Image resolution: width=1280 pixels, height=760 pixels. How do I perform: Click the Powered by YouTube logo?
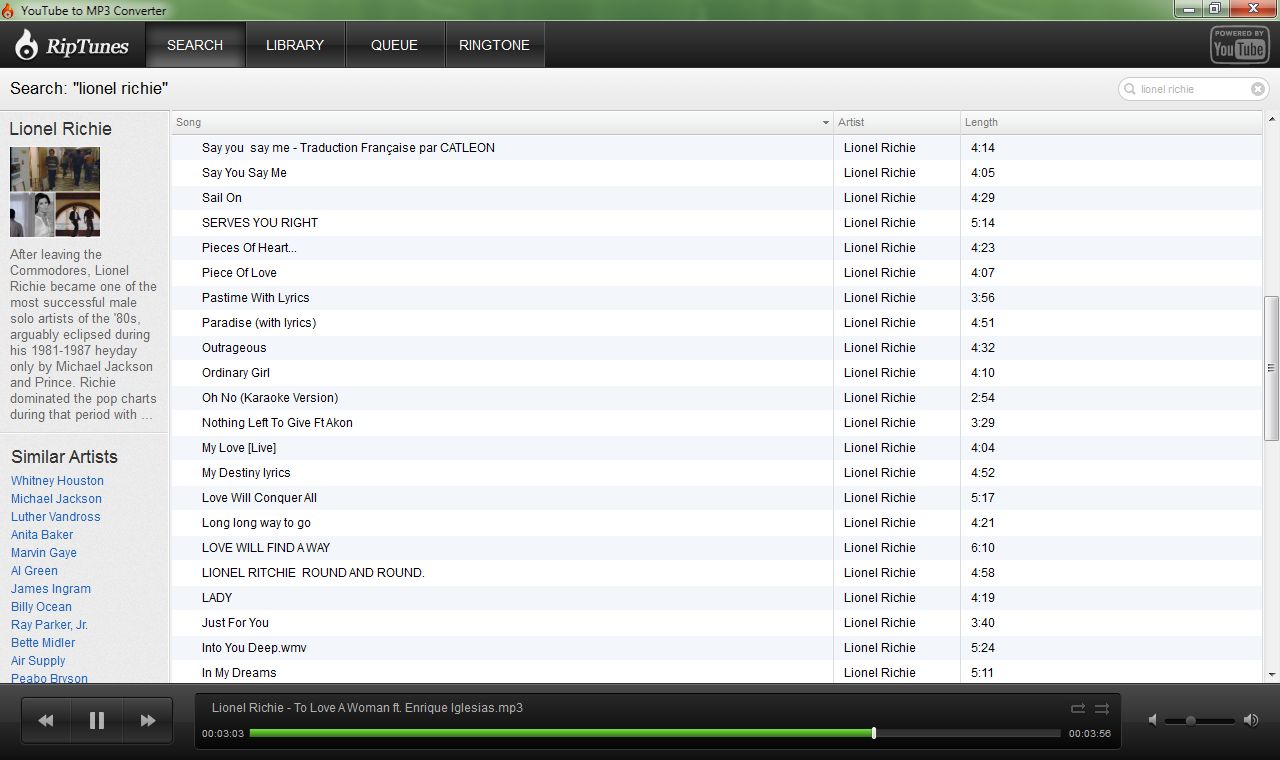[1239, 45]
